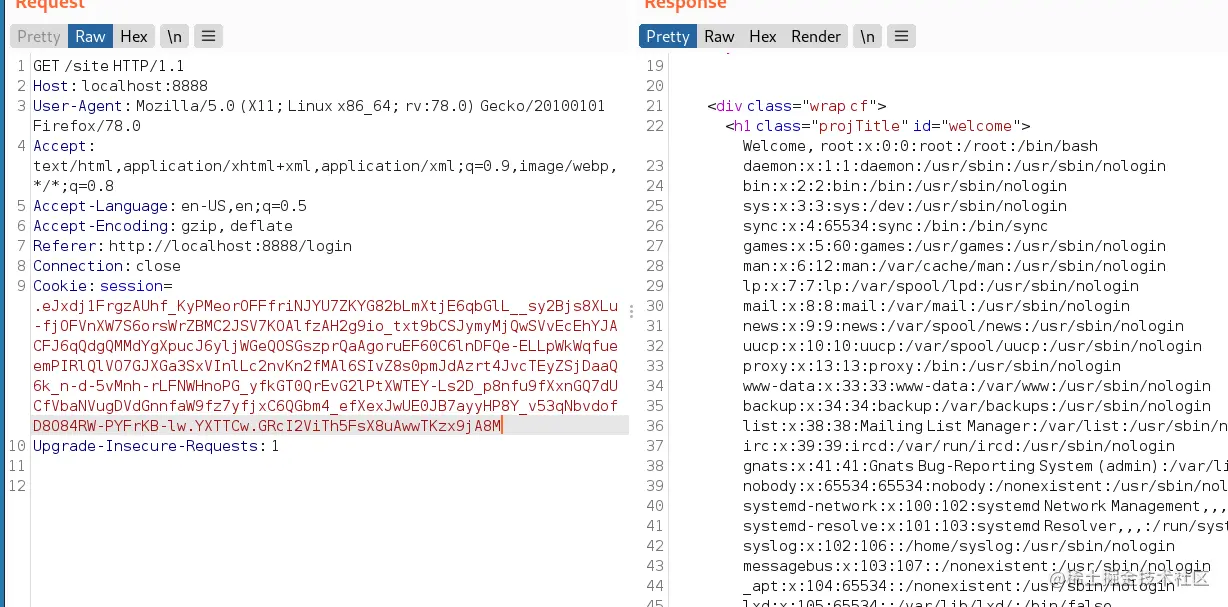Click the systemd-network:x:100:102 entry
The width and height of the screenshot is (1228, 607).
[x=985, y=506]
